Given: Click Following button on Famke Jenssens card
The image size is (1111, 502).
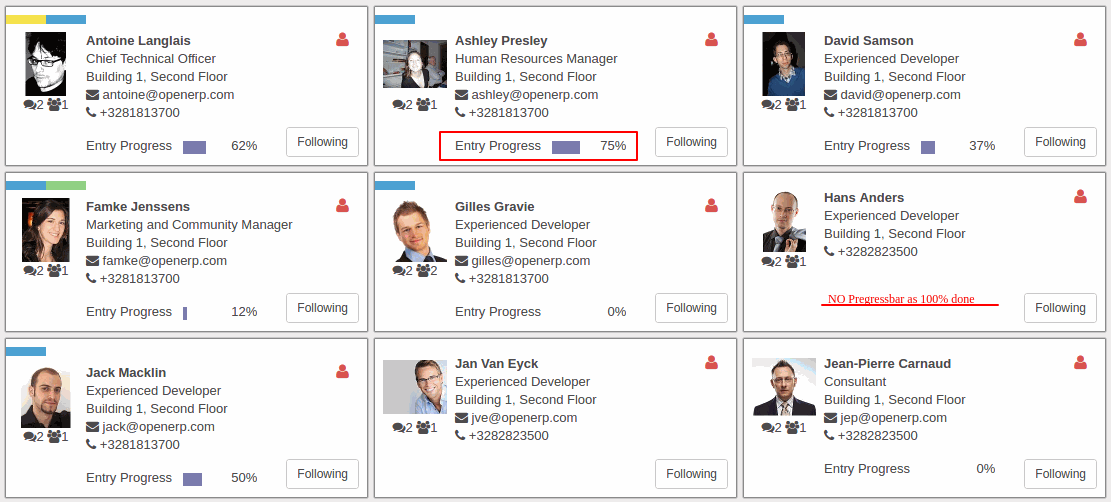Looking at the screenshot, I should (322, 308).
